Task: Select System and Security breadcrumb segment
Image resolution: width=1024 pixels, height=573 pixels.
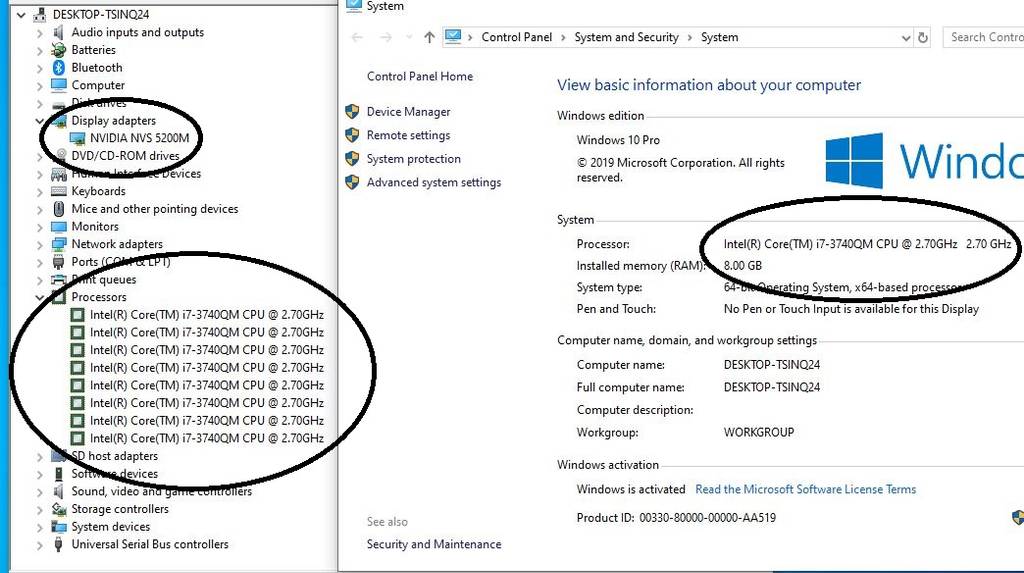Action: click(x=626, y=37)
